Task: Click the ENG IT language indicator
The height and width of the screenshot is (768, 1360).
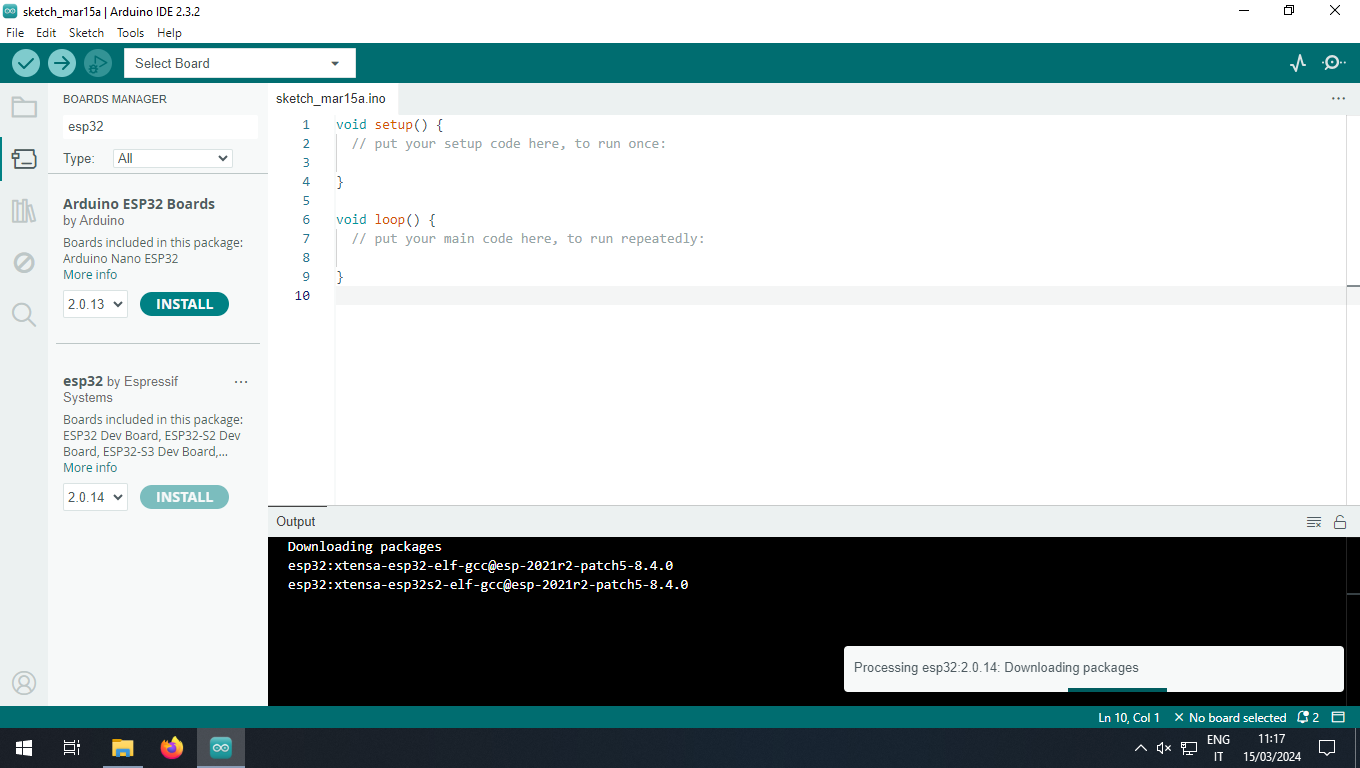Action: pos(1218,748)
